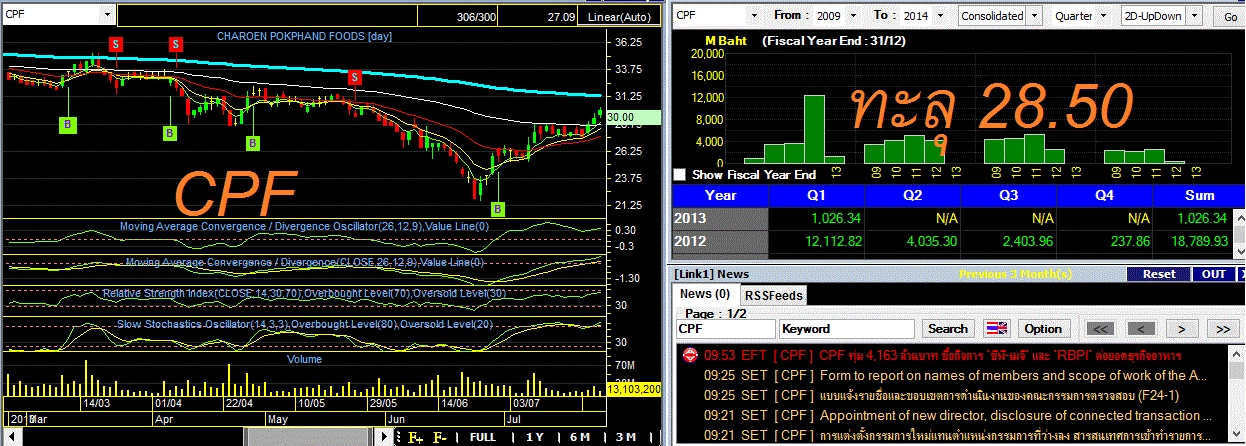Image resolution: width=1246 pixels, height=446 pixels.
Task: Open chart symbol CPF dropdown
Action: coord(108,15)
